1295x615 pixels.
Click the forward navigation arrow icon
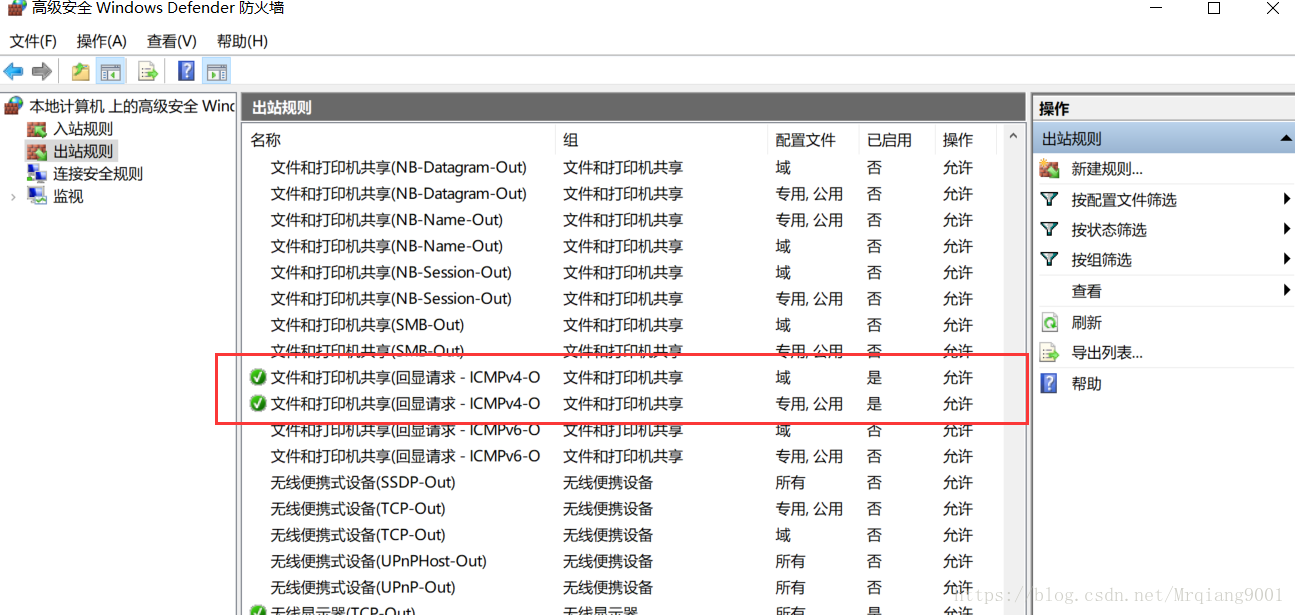[41, 70]
